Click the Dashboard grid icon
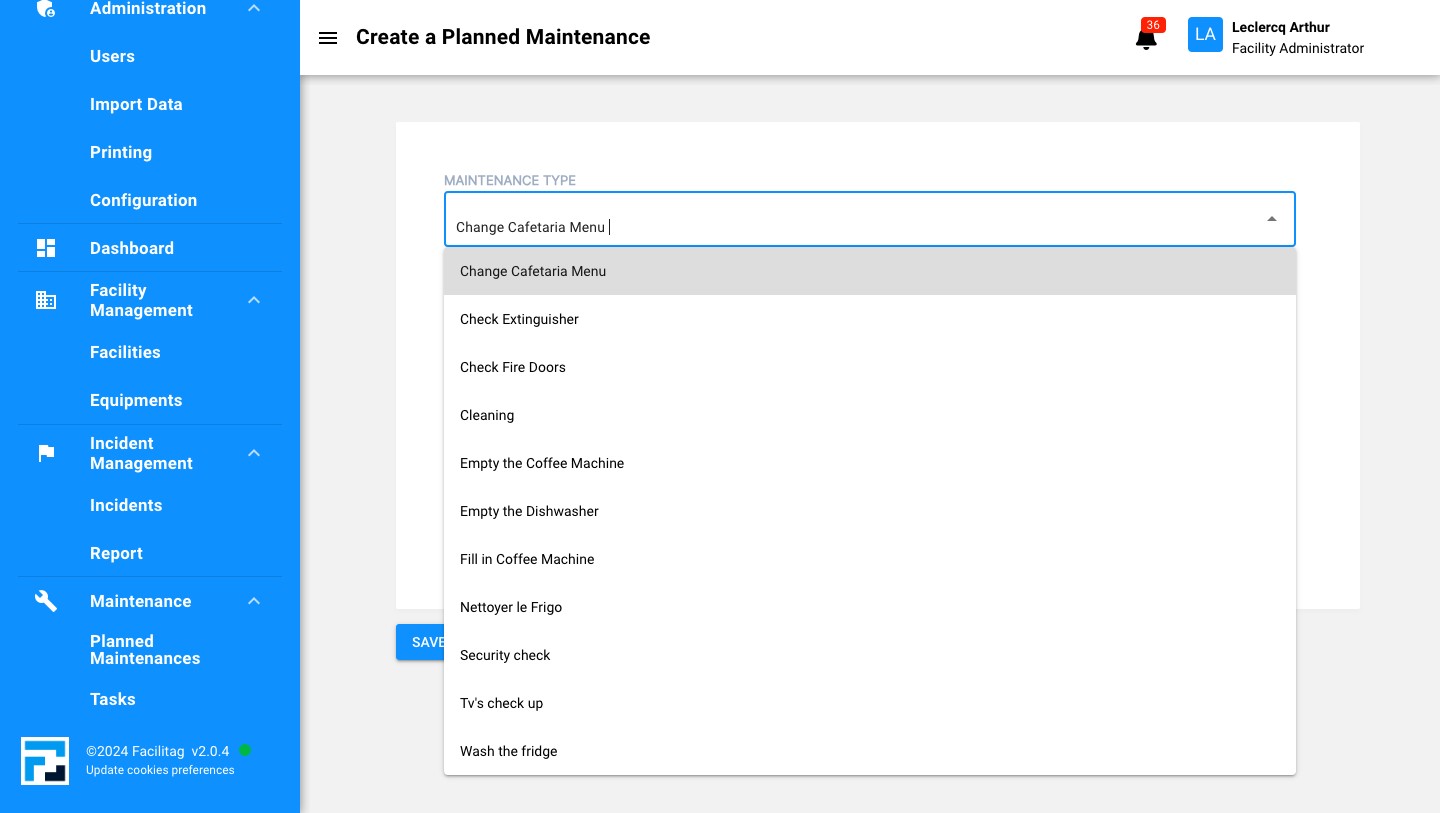This screenshot has width=1440, height=813. pos(46,248)
